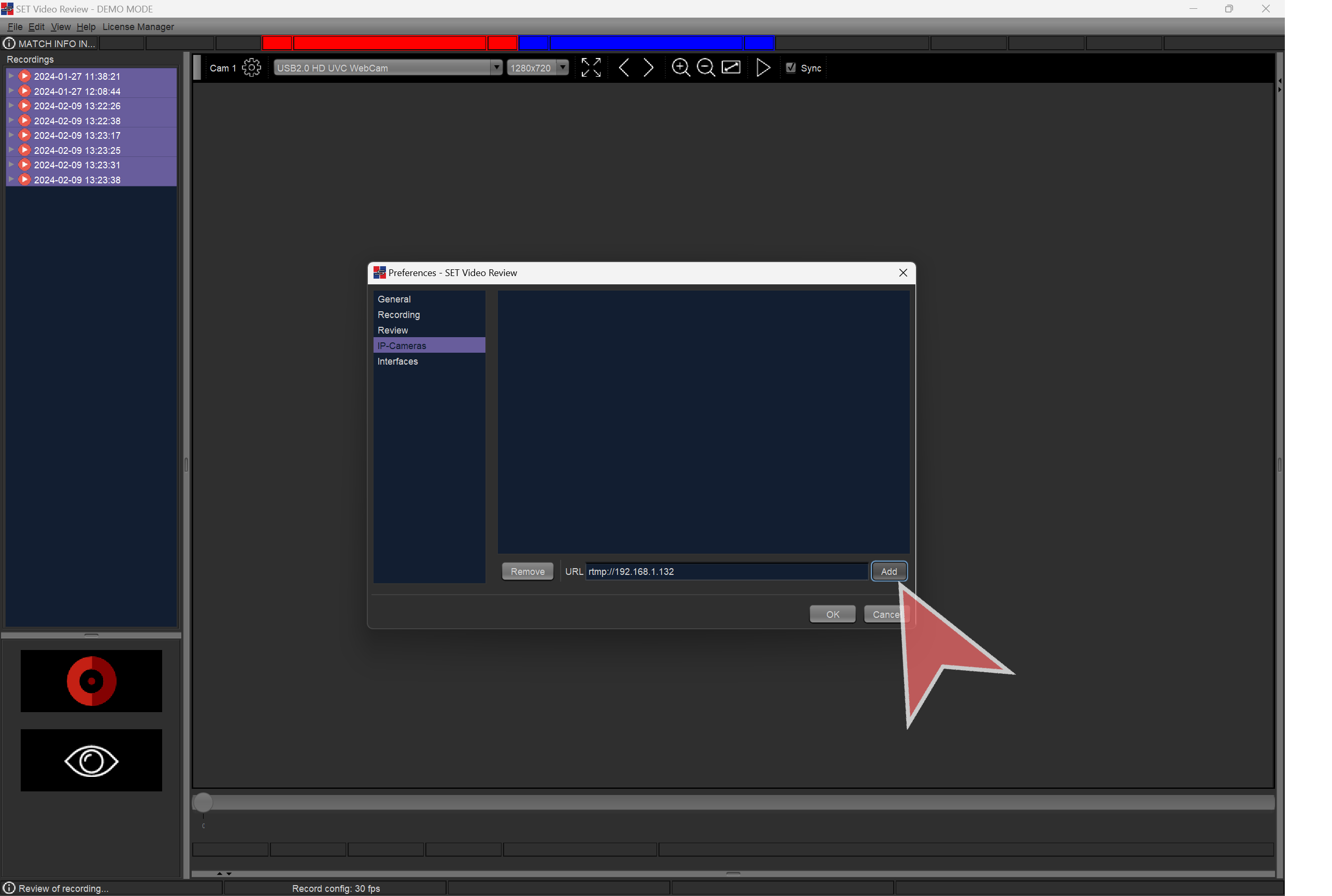
Task: Click the timeline slider handle
Action: (203, 802)
